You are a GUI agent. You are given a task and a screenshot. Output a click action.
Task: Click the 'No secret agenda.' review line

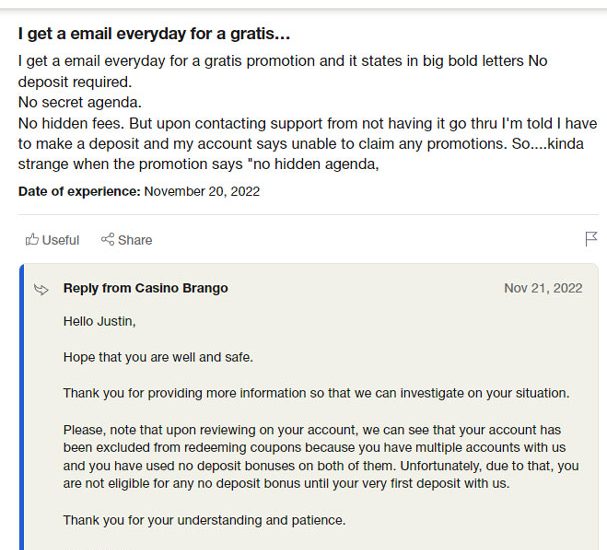click(80, 103)
